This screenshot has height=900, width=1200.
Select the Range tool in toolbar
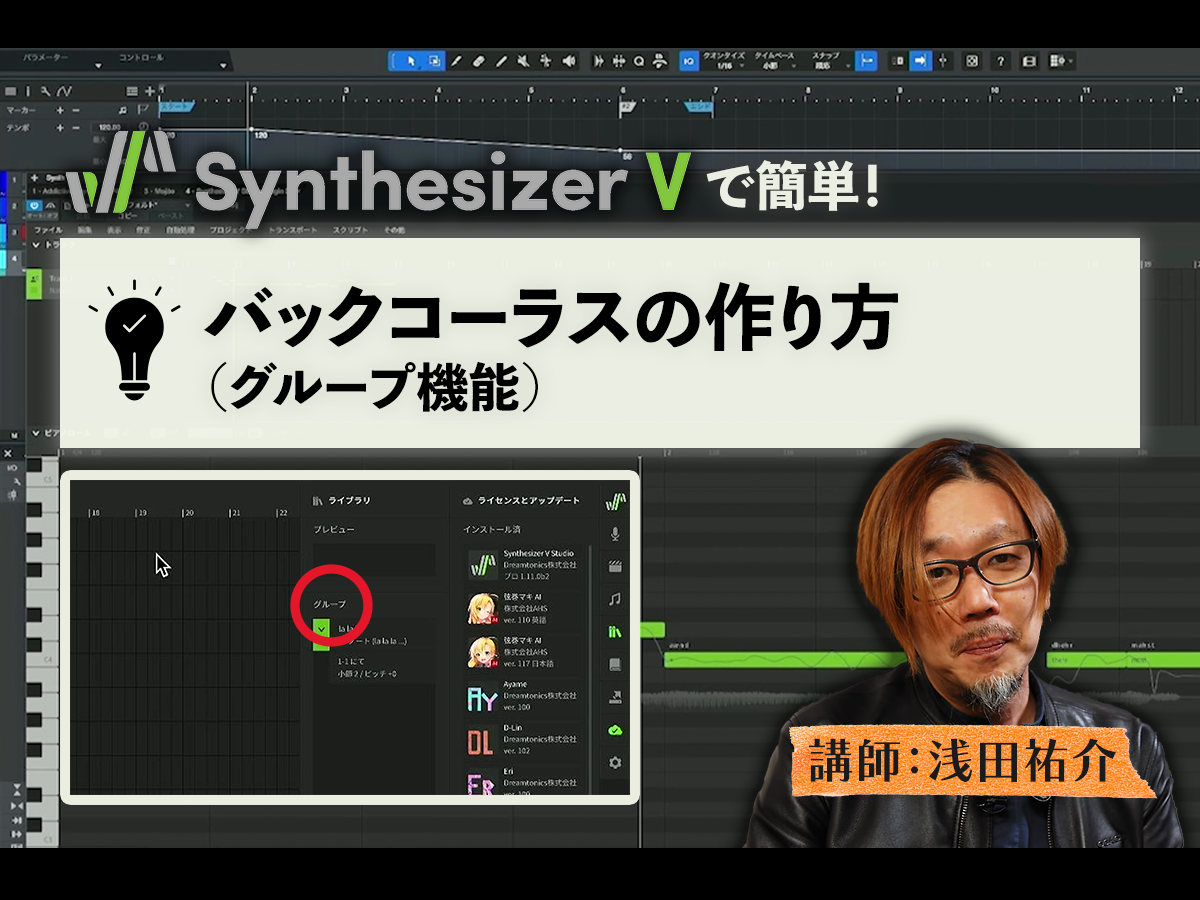pos(435,60)
